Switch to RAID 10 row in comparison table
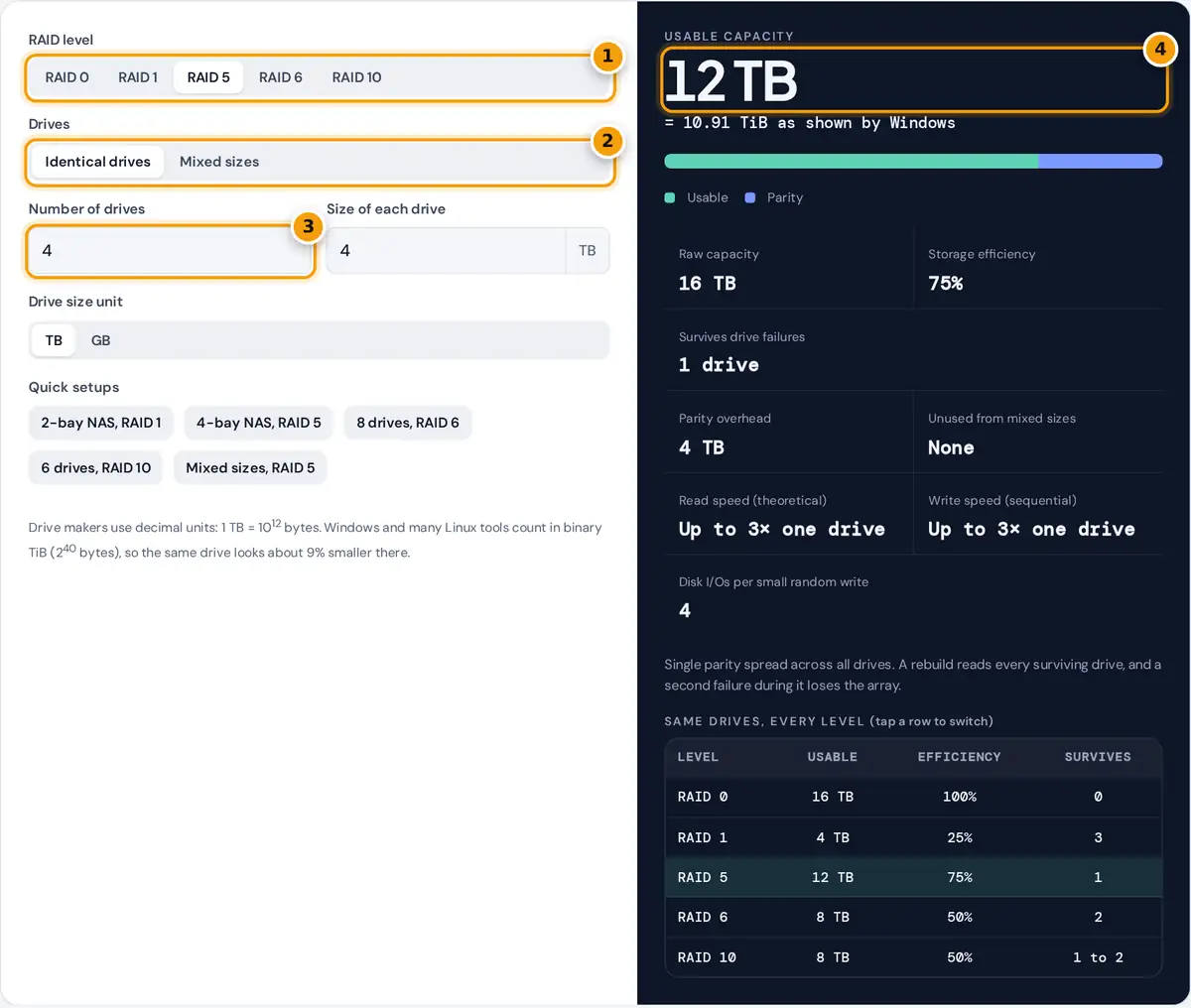Screen dimensions: 1191x1008 click(x=913, y=957)
